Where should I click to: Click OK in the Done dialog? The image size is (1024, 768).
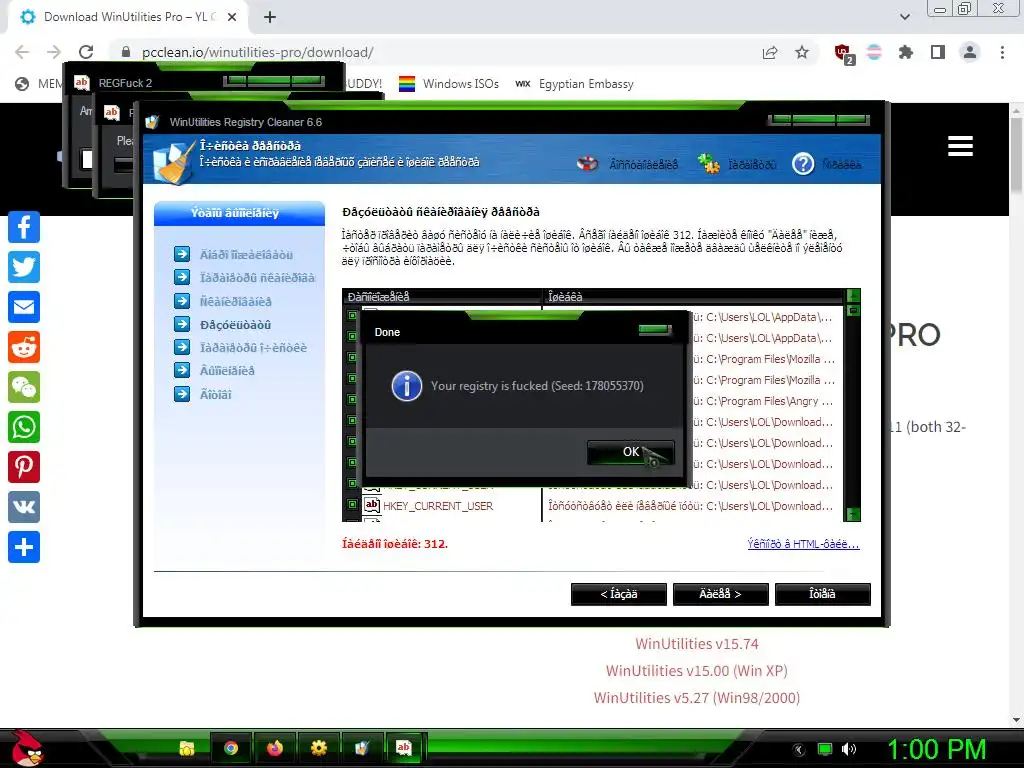pyautogui.click(x=630, y=452)
